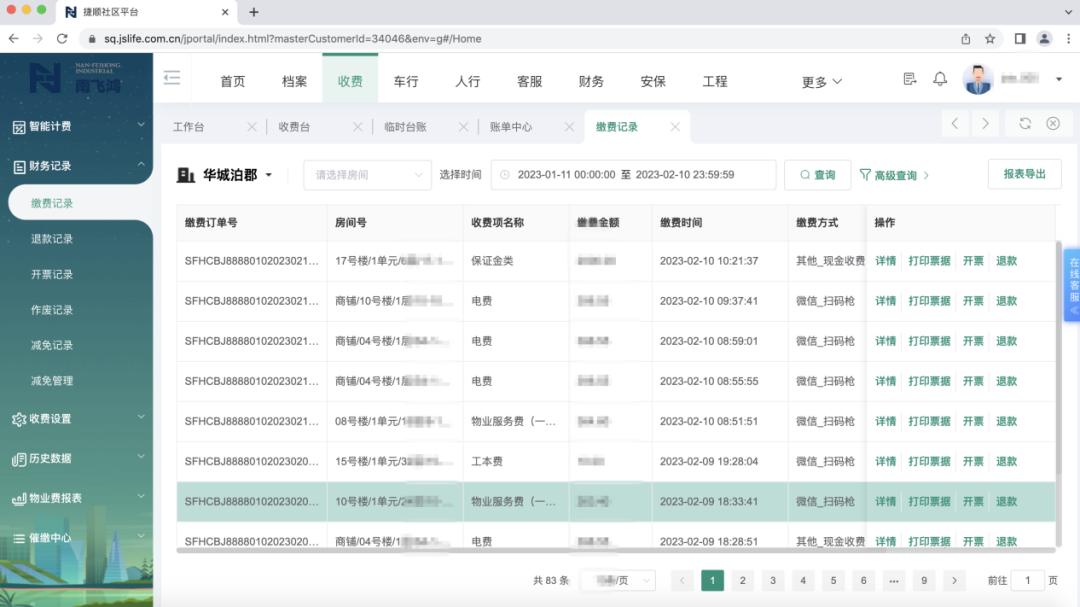This screenshot has width=1080, height=607.
Task: Select 车行 in the top menu
Action: 406,80
